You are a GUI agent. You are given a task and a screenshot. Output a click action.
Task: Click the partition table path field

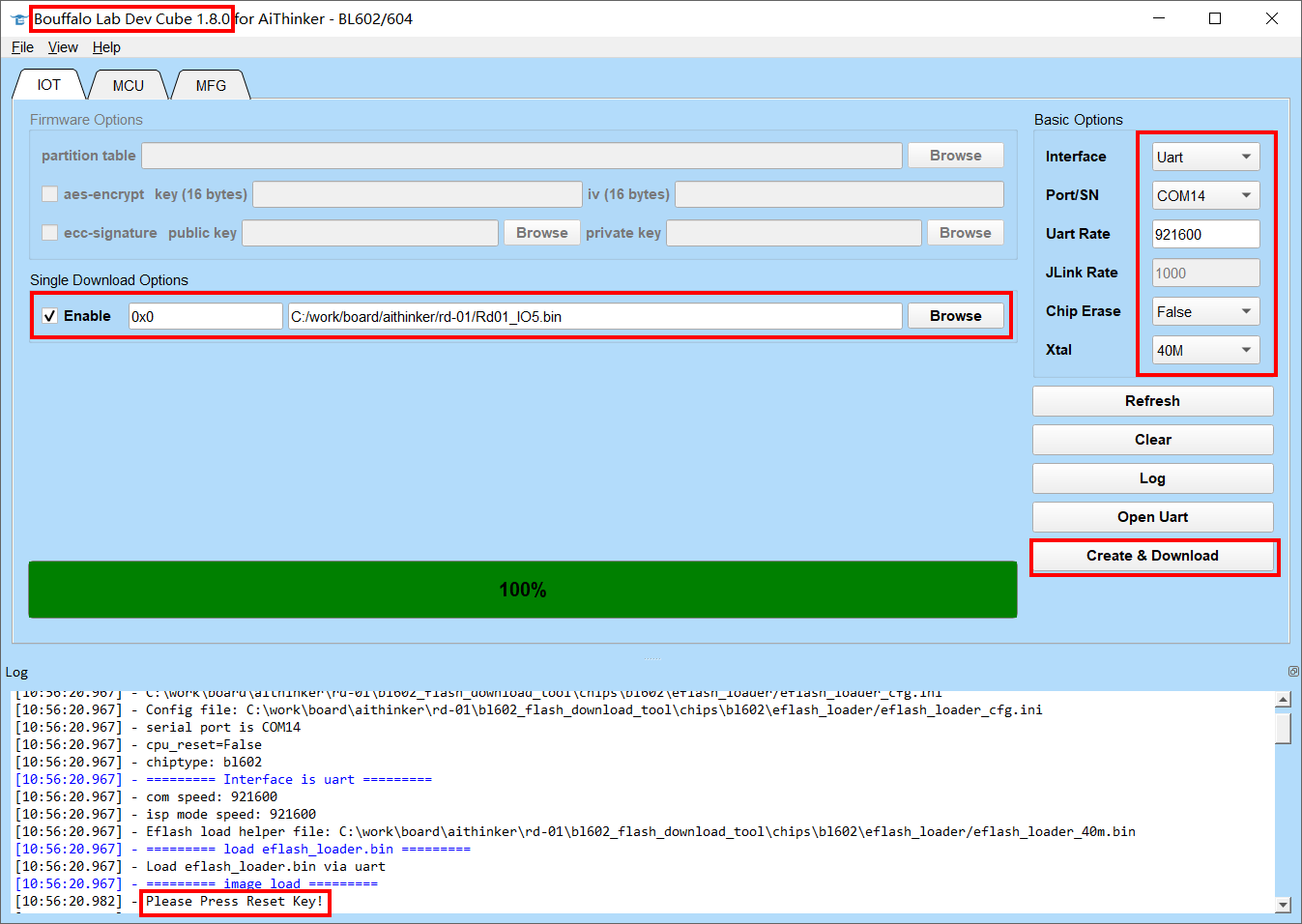click(522, 156)
